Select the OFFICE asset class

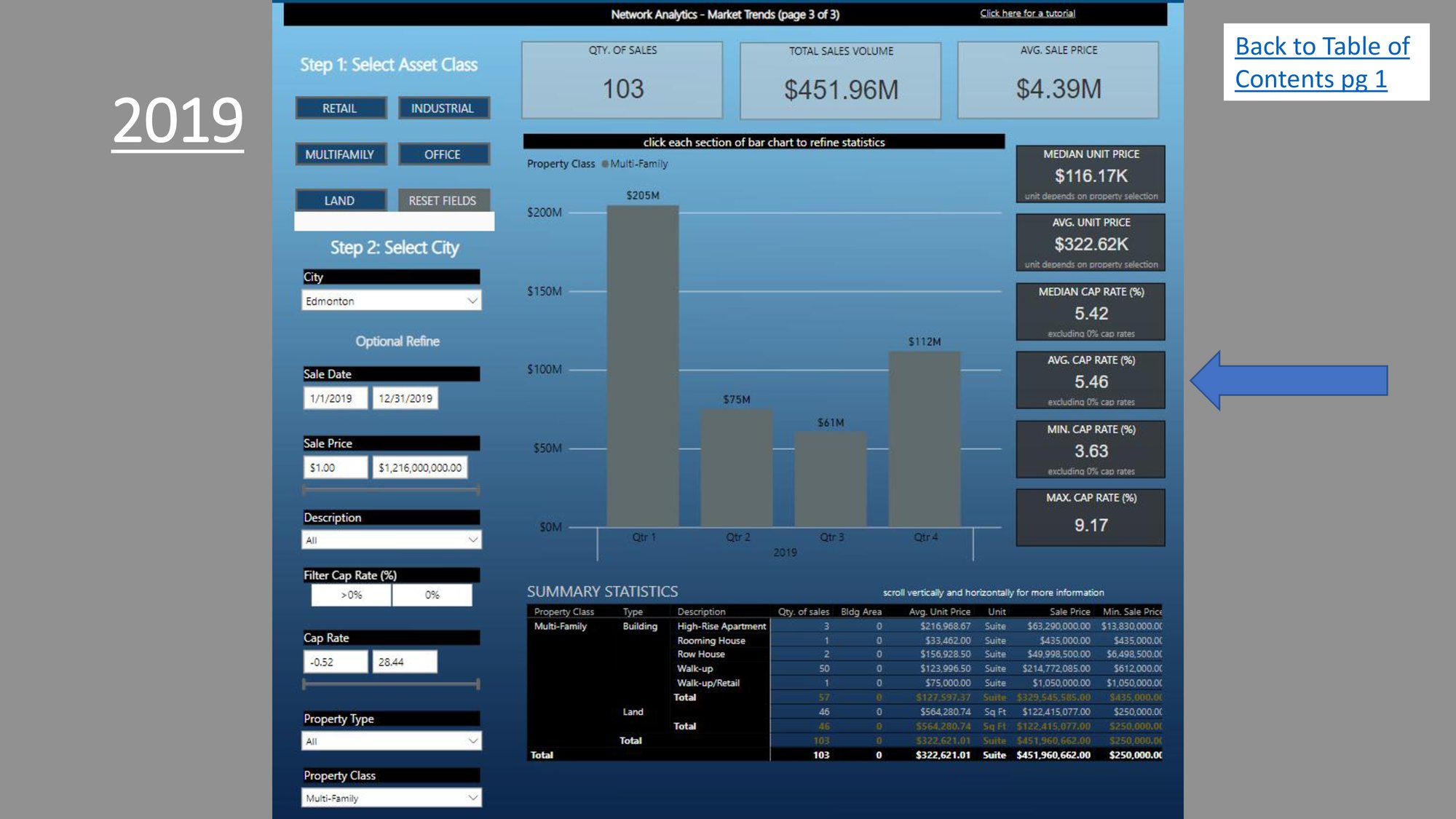tap(443, 154)
